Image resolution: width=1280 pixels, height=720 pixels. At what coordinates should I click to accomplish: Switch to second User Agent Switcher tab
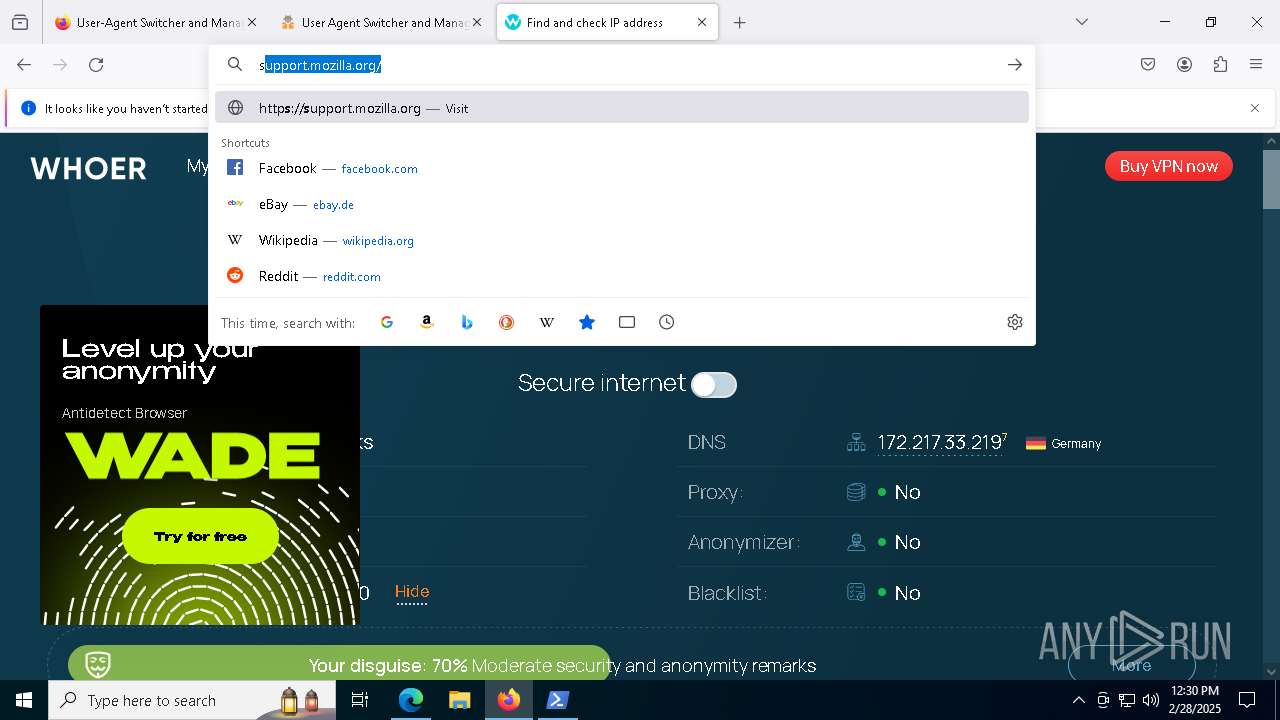(380, 22)
